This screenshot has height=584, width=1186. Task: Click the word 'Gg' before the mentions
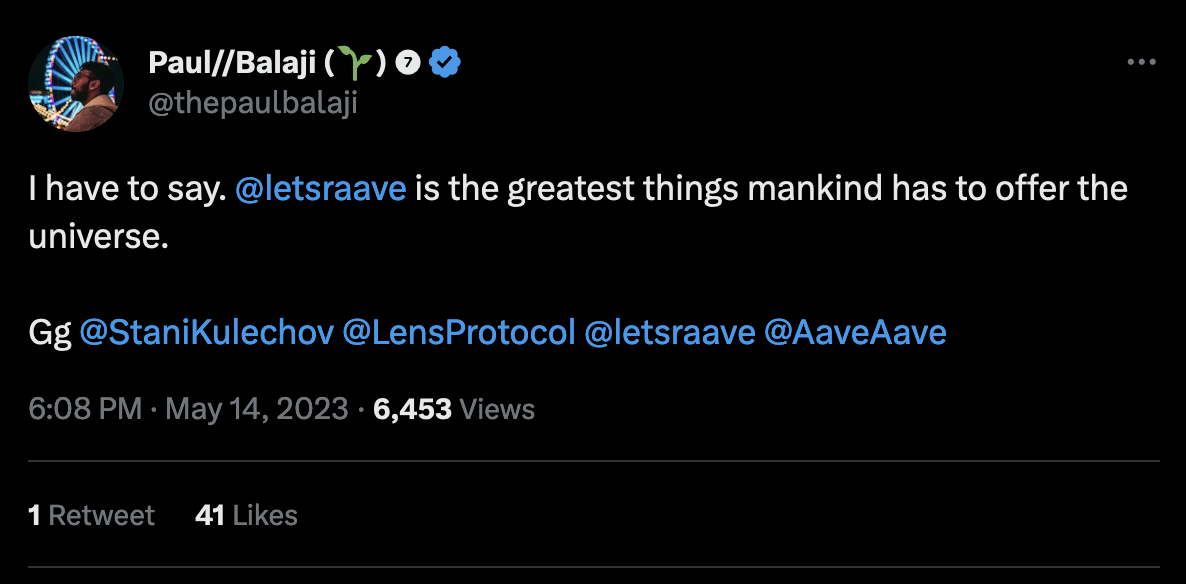click(x=50, y=332)
